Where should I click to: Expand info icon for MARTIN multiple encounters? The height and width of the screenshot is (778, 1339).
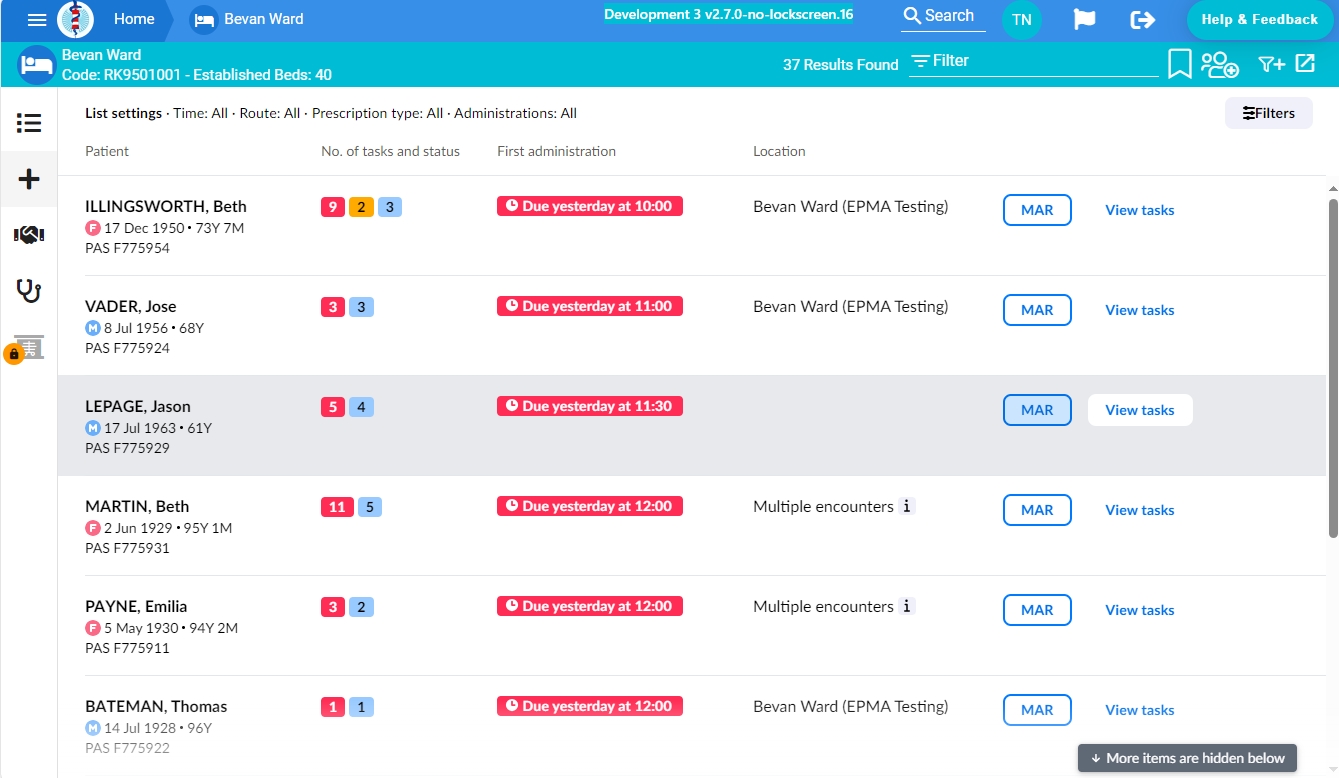[x=906, y=506]
